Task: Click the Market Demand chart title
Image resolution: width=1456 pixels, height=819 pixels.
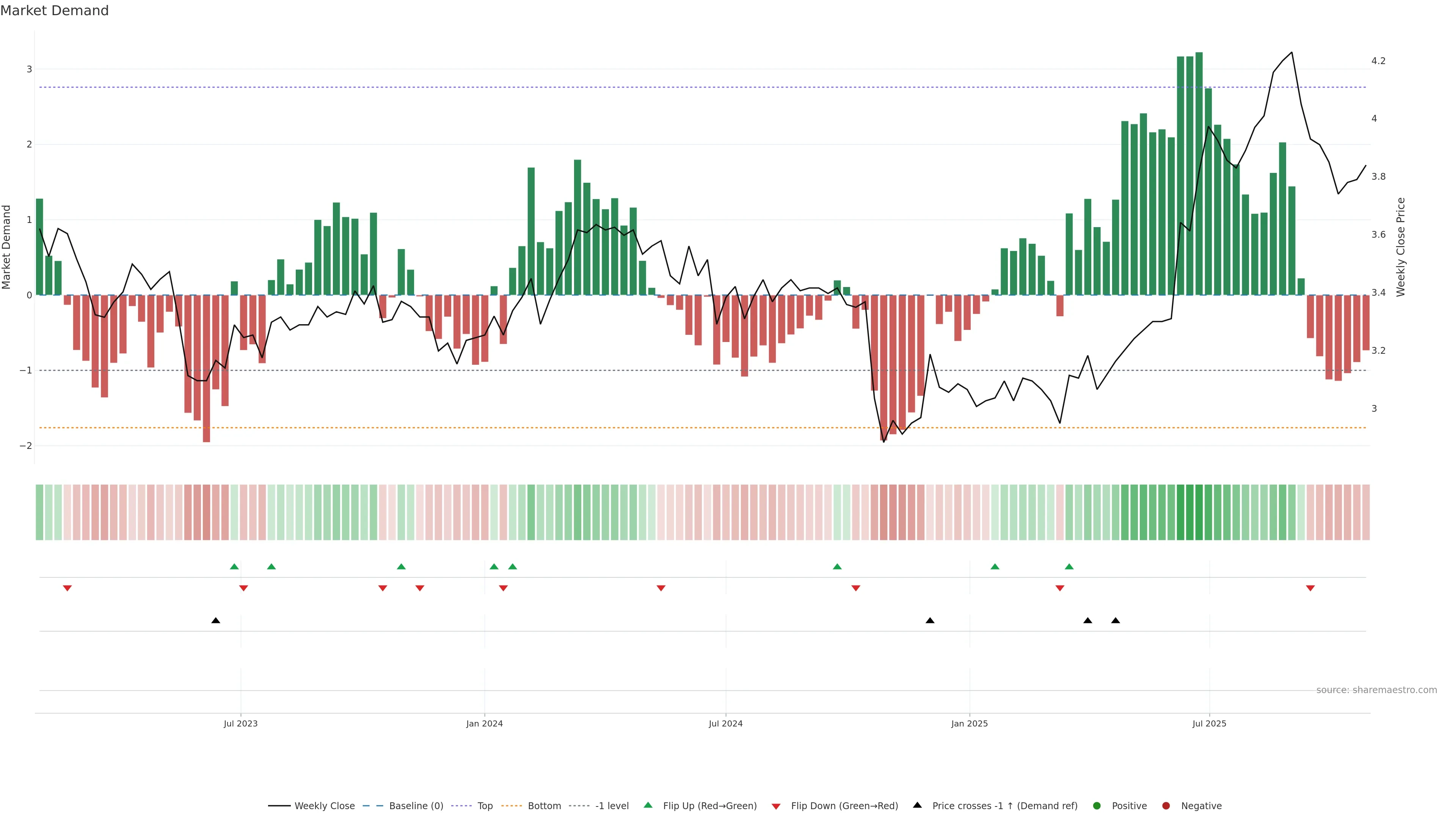Action: [x=54, y=11]
